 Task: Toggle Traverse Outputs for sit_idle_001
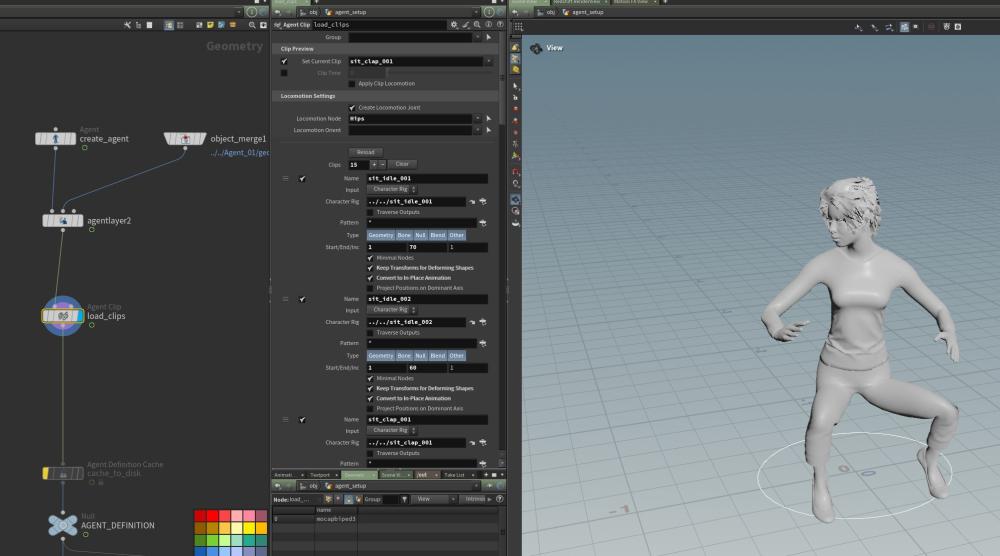point(371,211)
